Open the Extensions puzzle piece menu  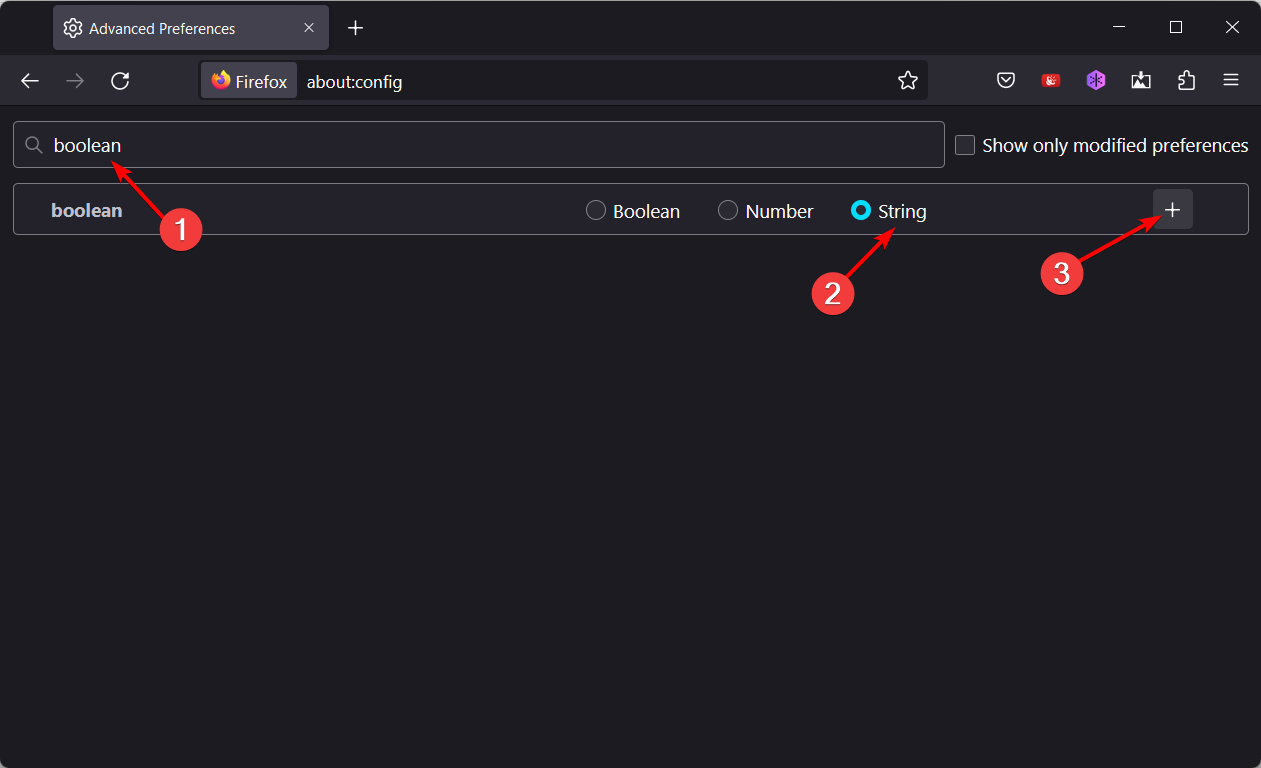pyautogui.click(x=1186, y=81)
